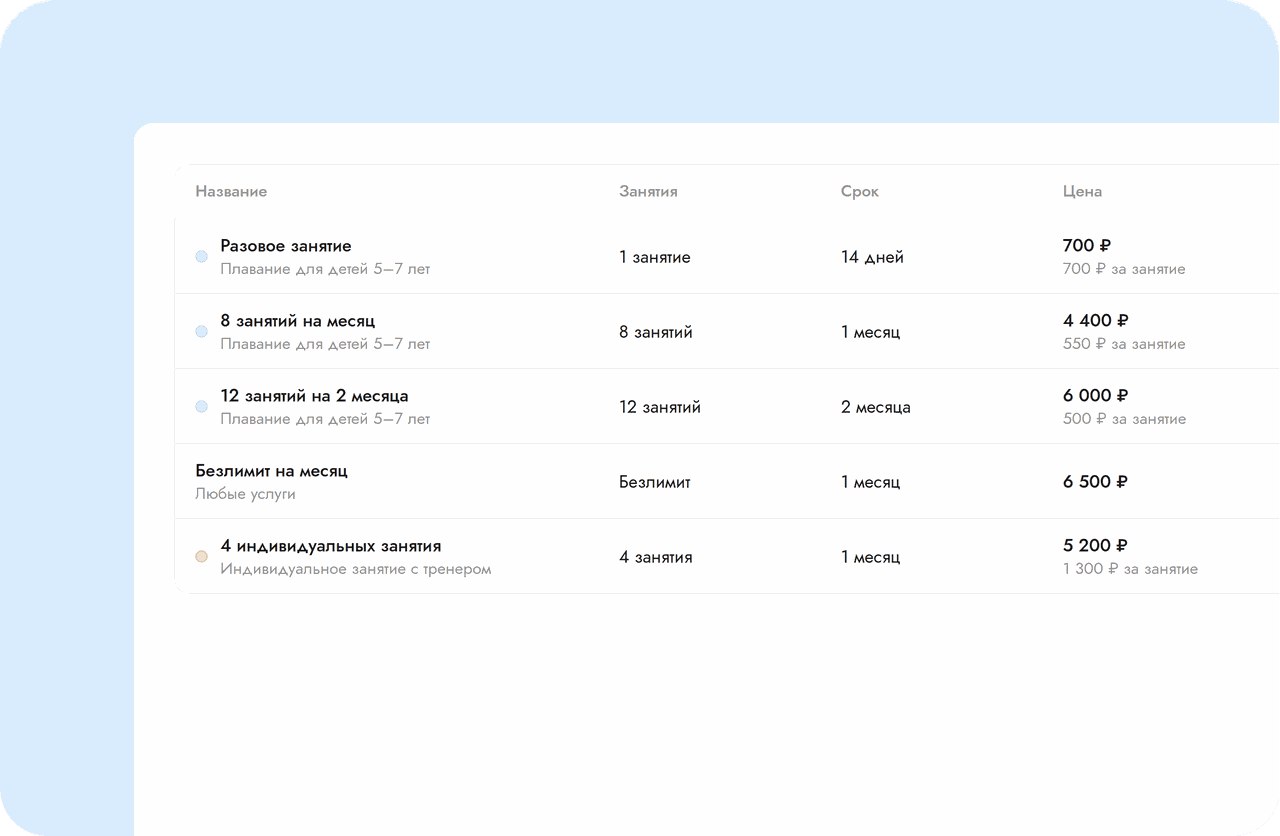
Task: Open the 4 индивидуальных занятия plan
Action: (x=727, y=557)
